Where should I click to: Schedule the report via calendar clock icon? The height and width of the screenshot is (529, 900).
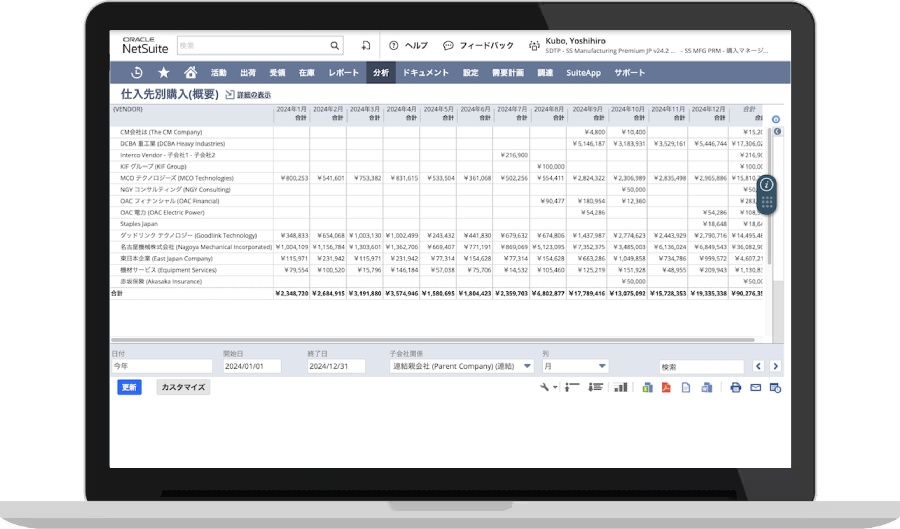click(x=775, y=388)
